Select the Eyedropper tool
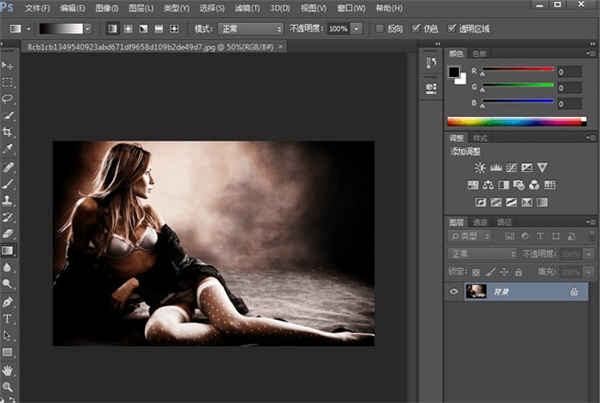The image size is (600, 403). click(8, 149)
